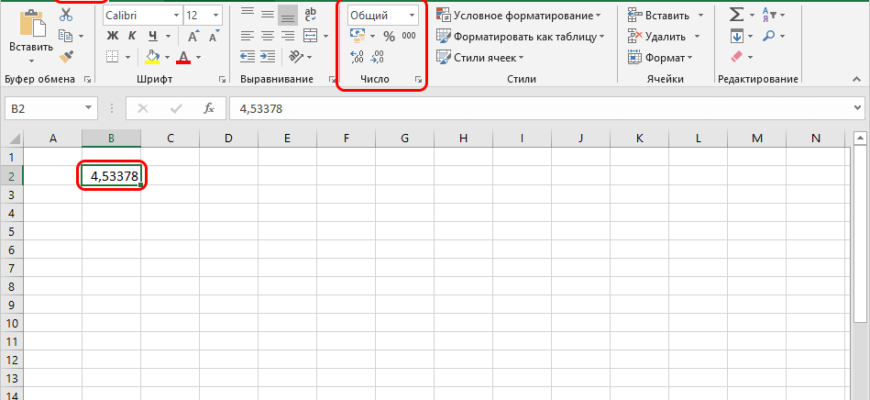Click the merge and center icon
Screen dimensions: 870x400
click(x=310, y=36)
